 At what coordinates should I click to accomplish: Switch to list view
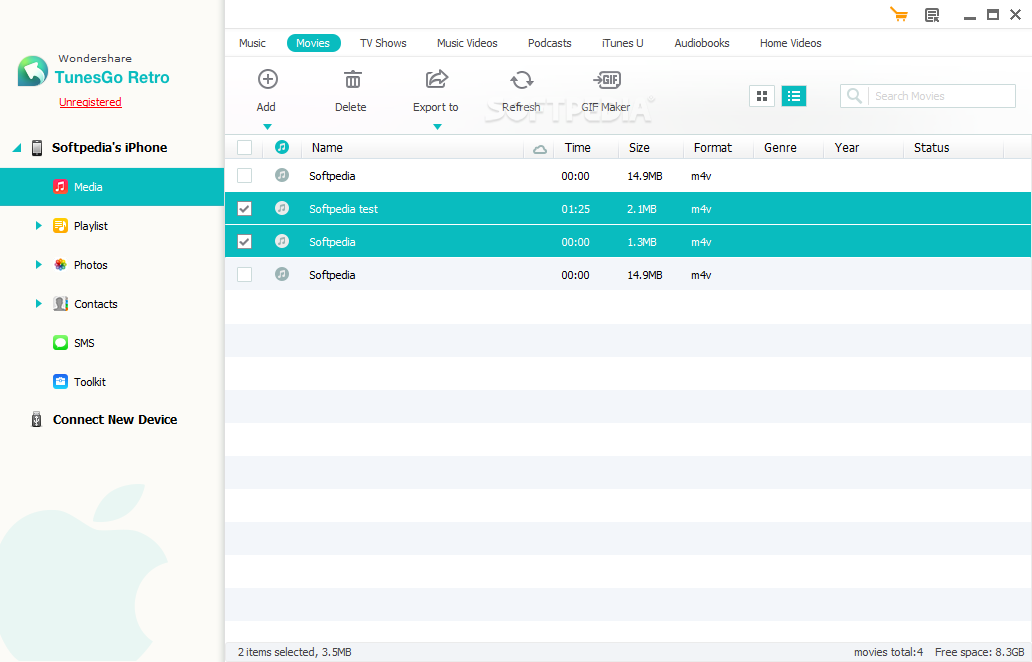[x=794, y=96]
